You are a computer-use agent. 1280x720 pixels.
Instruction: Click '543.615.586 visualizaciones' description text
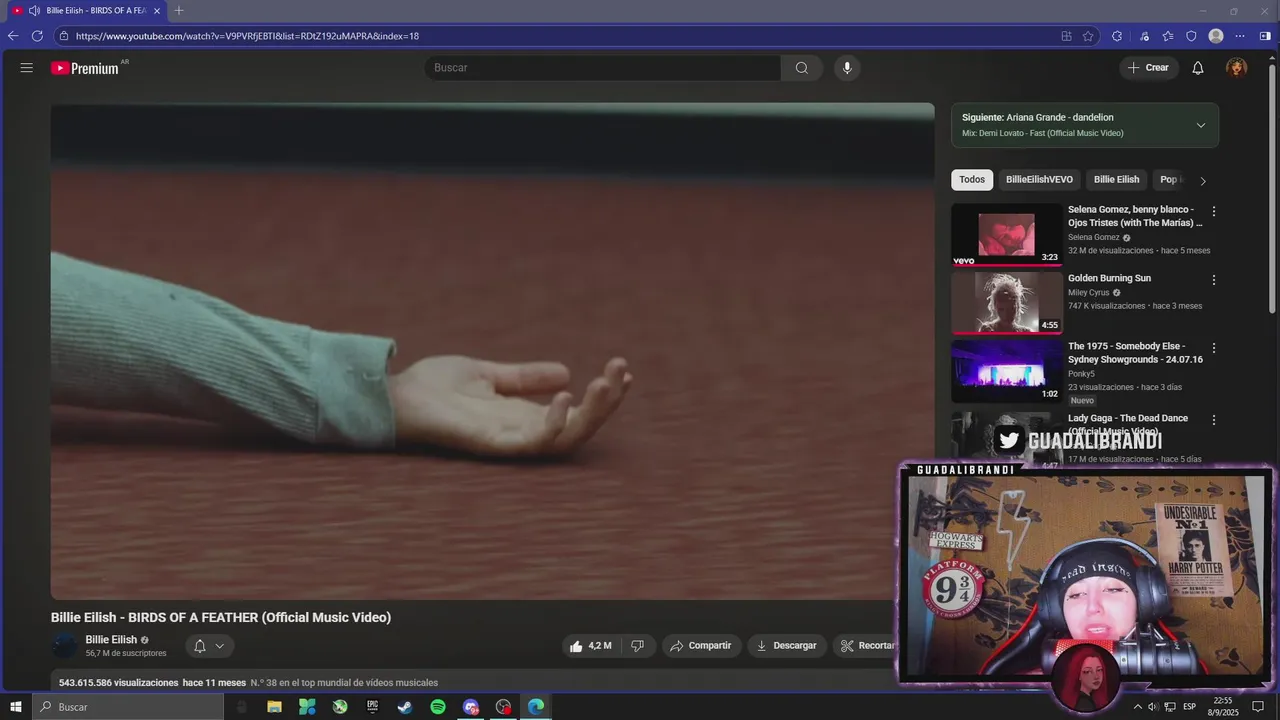[118, 683]
